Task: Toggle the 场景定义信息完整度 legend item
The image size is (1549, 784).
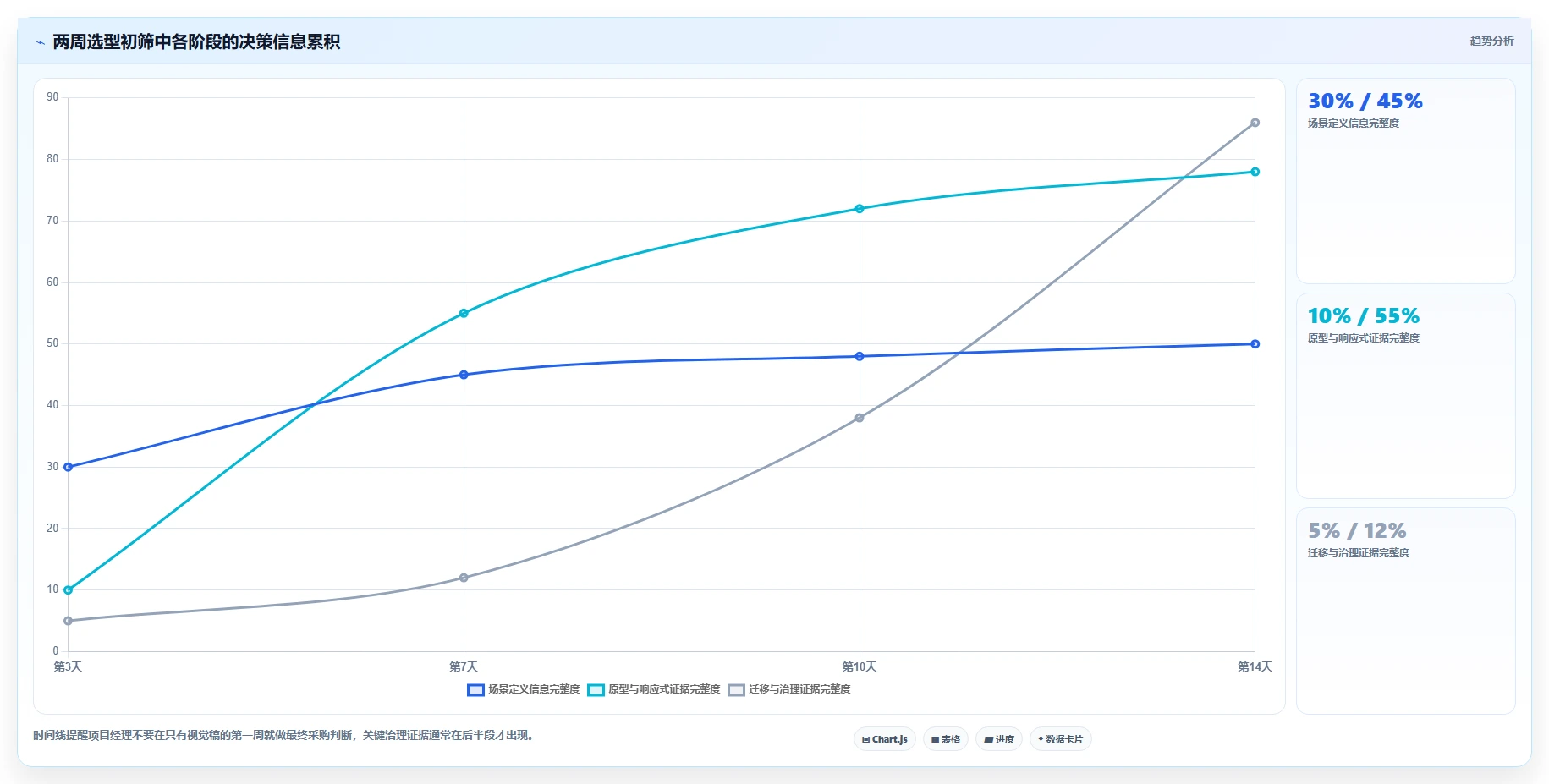Action: coord(524,689)
